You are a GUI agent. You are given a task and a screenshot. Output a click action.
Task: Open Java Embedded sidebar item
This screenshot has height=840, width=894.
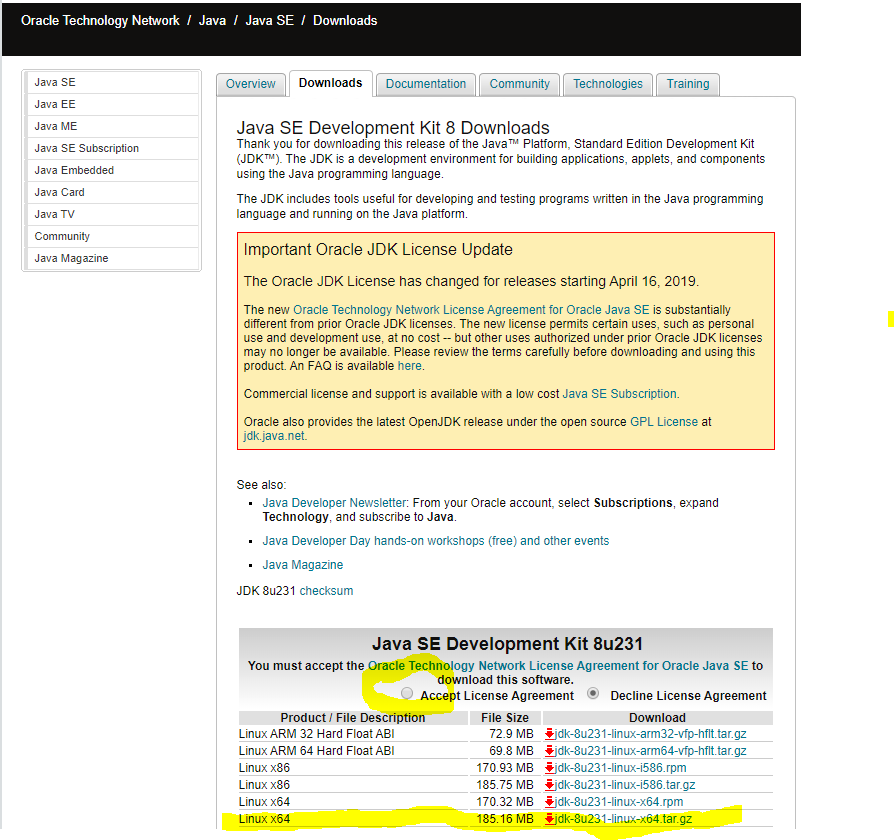(112, 171)
